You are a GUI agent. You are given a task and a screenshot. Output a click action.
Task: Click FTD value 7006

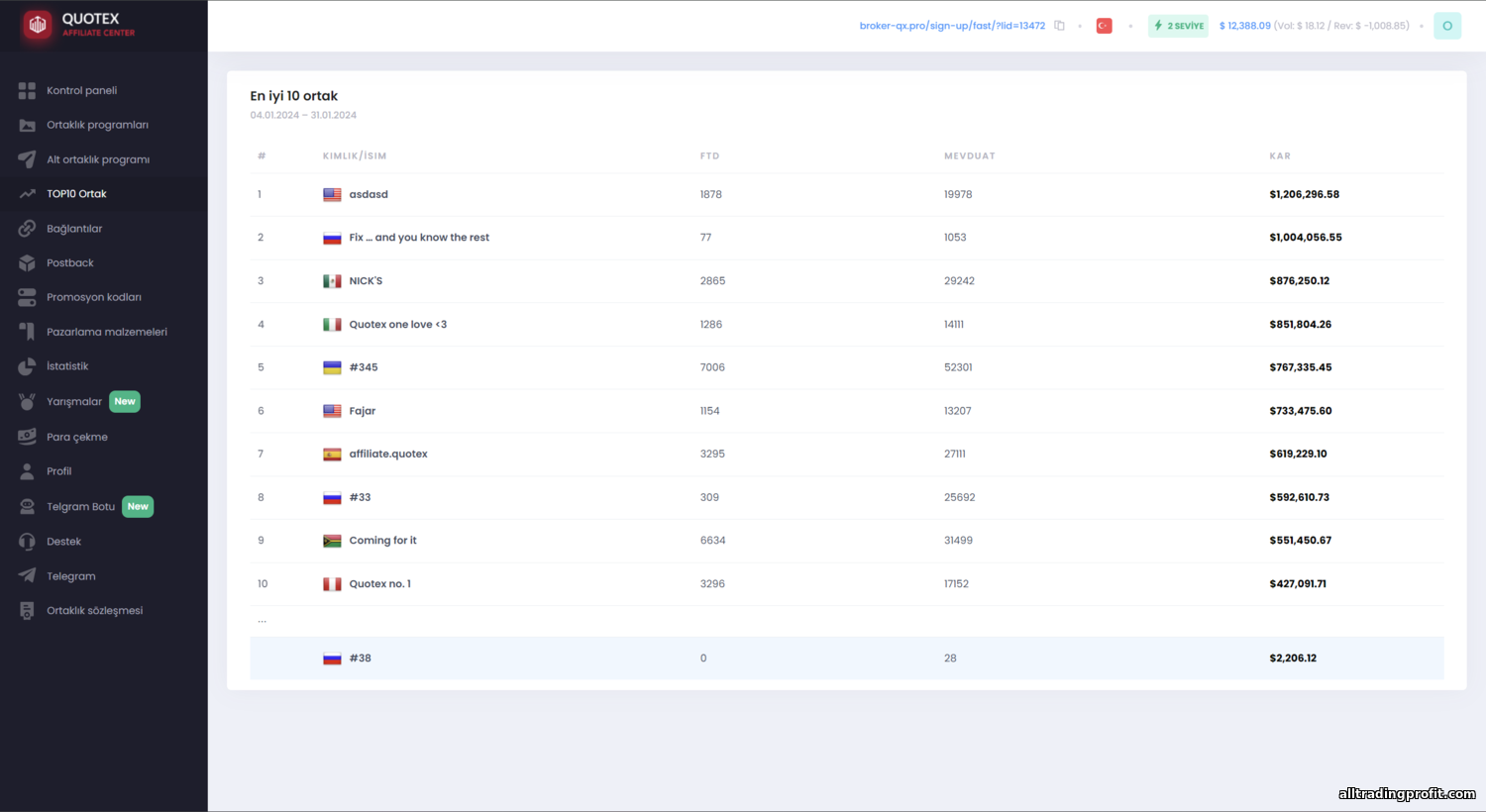712,367
